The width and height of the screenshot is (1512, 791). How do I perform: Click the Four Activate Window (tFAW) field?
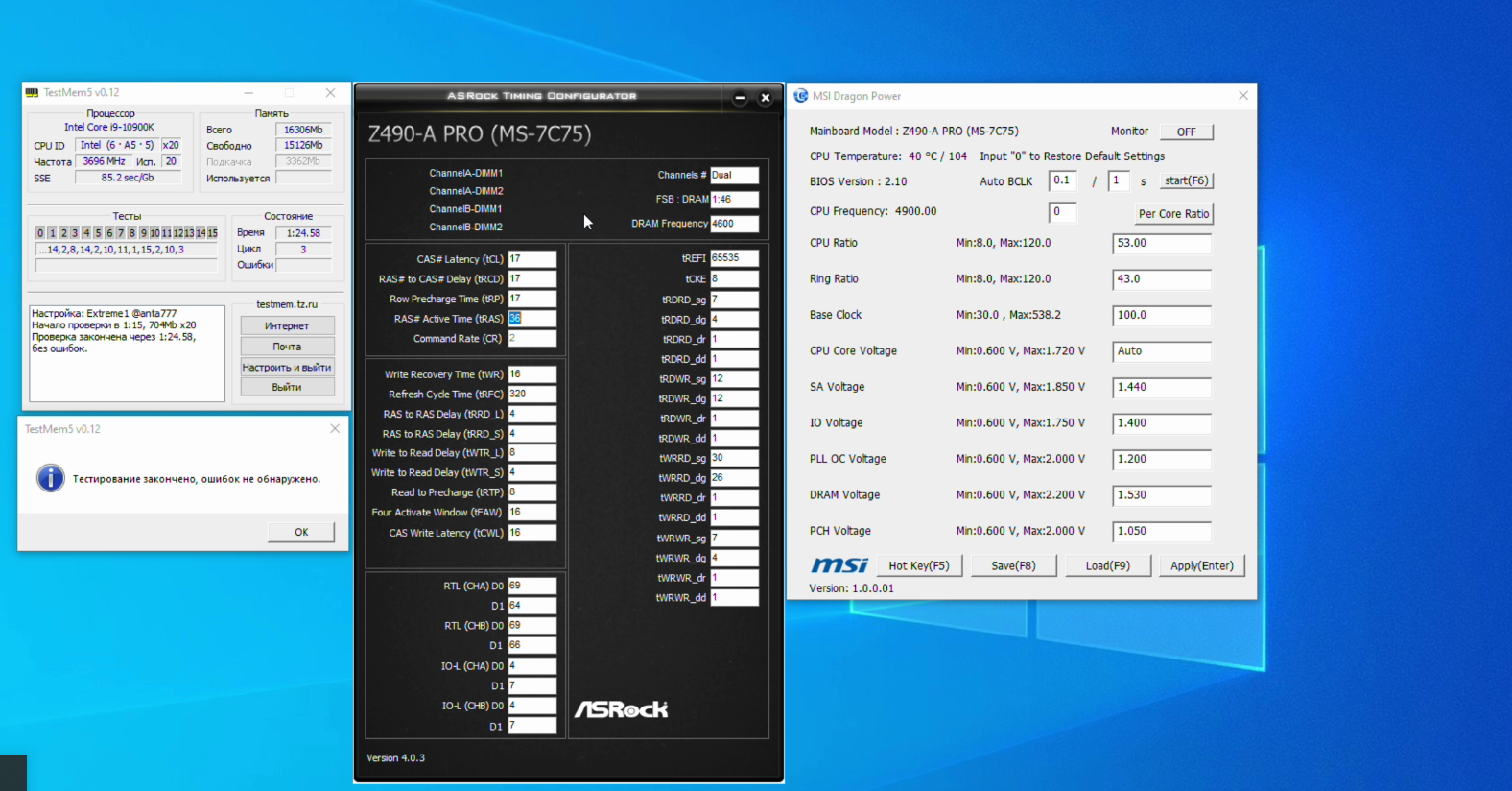click(532, 513)
